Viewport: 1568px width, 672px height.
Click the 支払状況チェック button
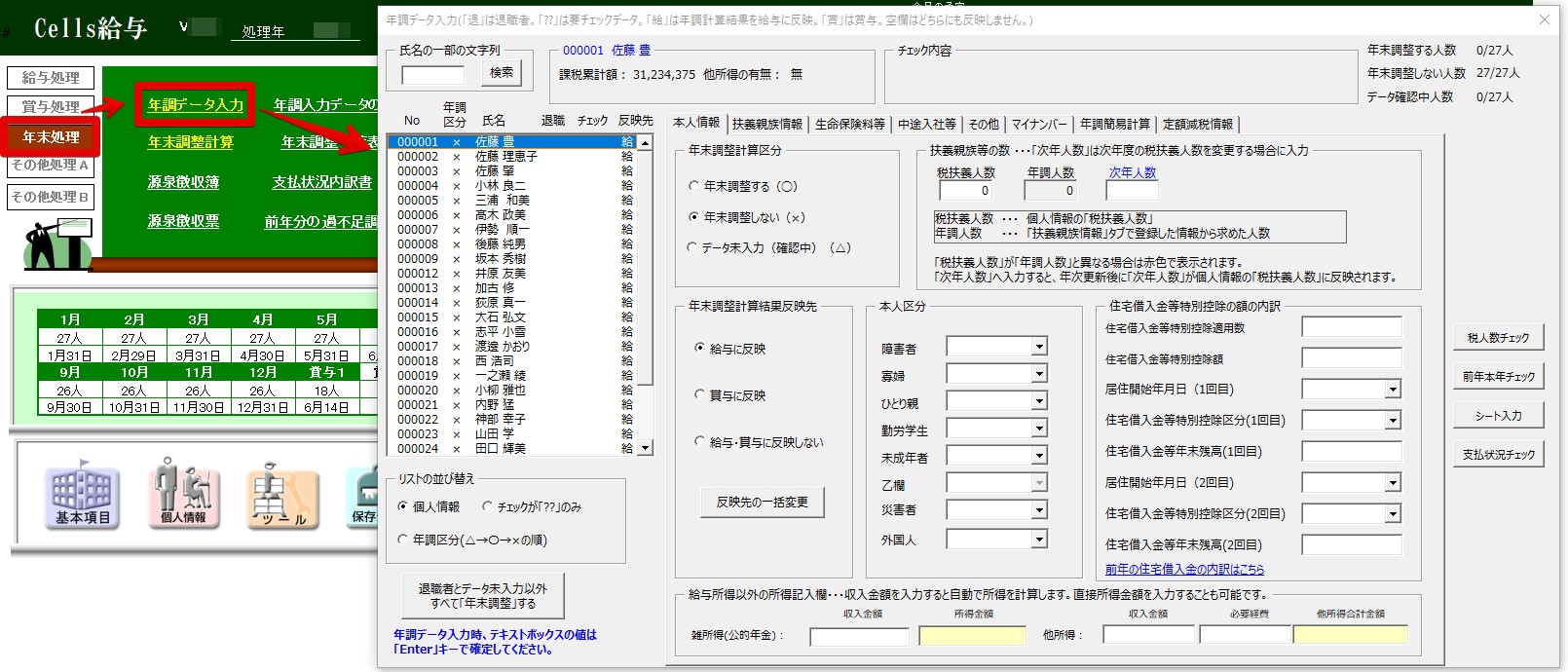pyautogui.click(x=1498, y=455)
